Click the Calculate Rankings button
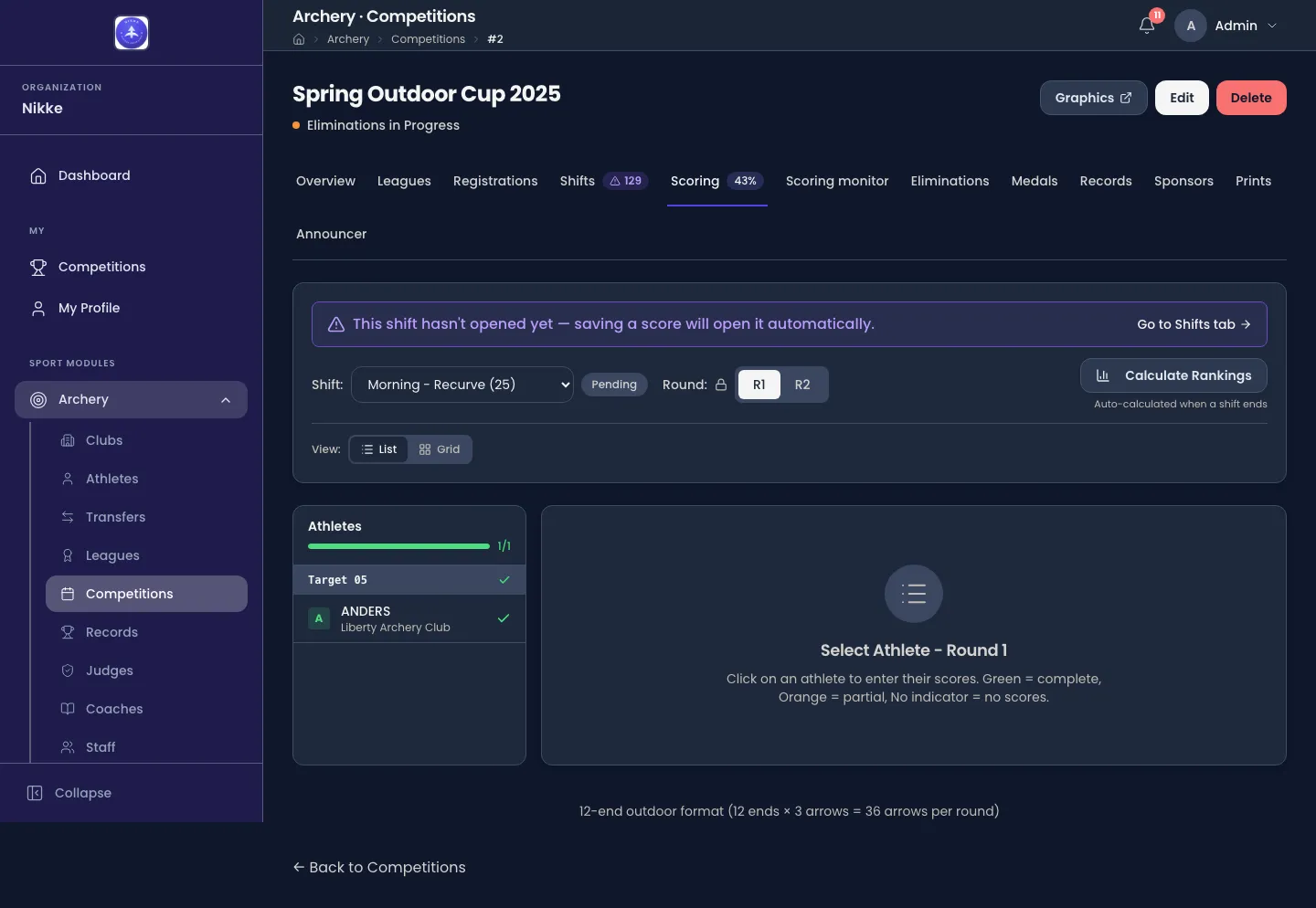 [x=1173, y=375]
